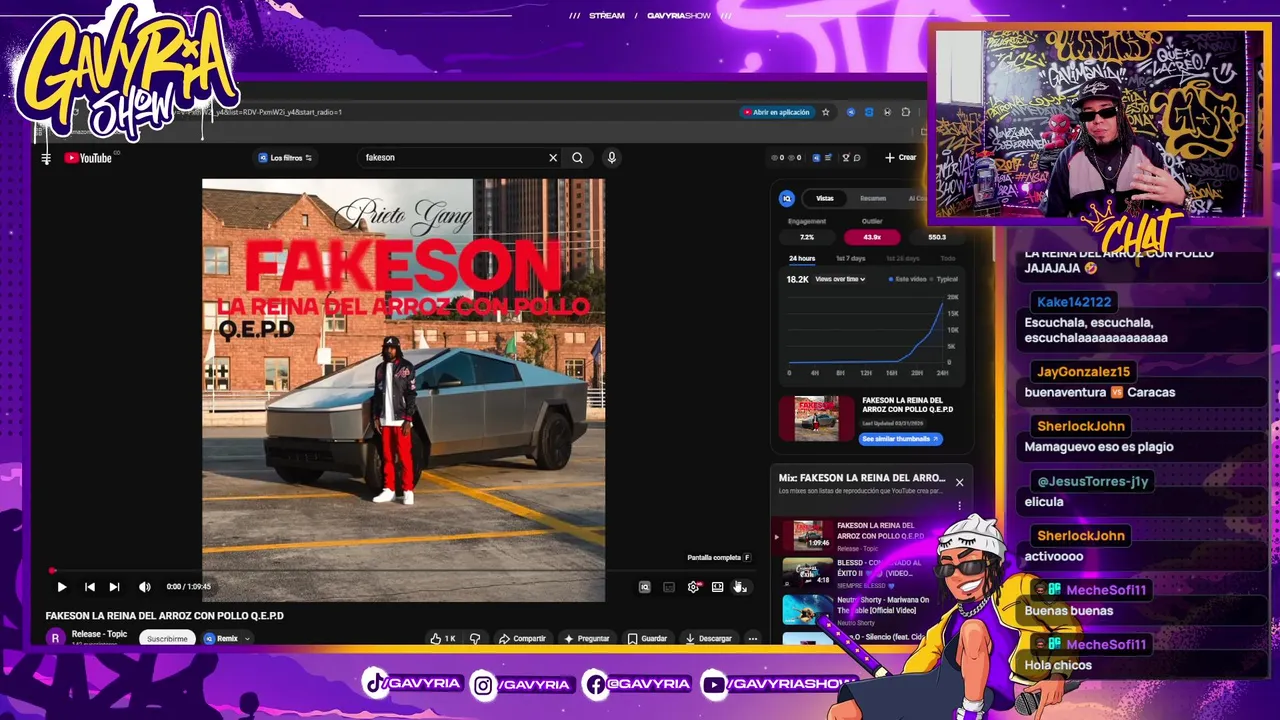Viewport: 1280px width, 720px height.
Task: Open the browser extensions puzzle icon
Action: 905,112
